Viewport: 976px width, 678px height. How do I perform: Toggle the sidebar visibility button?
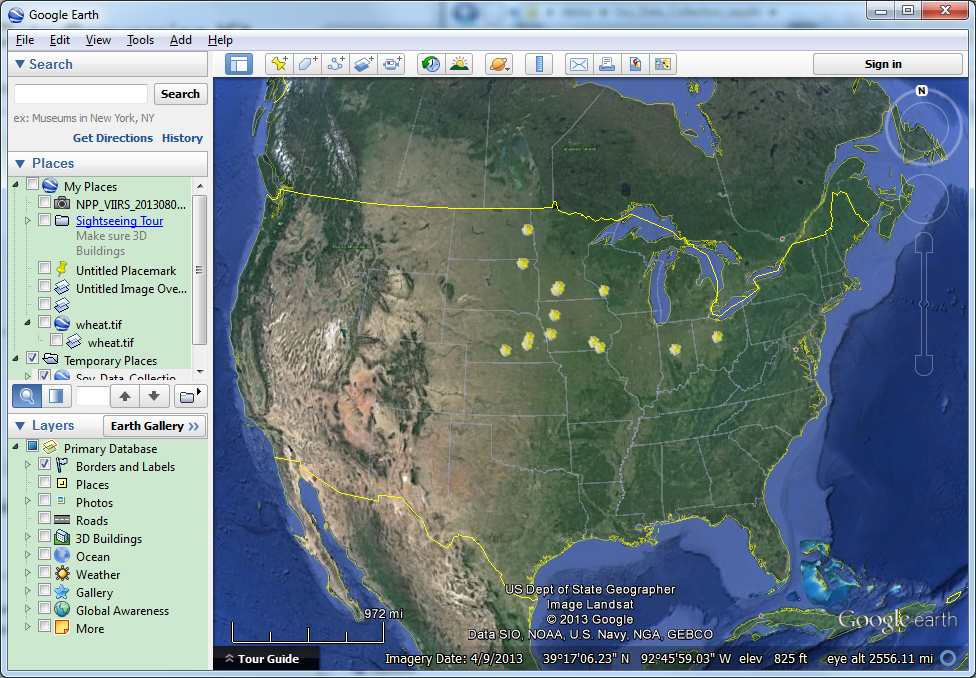pos(239,64)
